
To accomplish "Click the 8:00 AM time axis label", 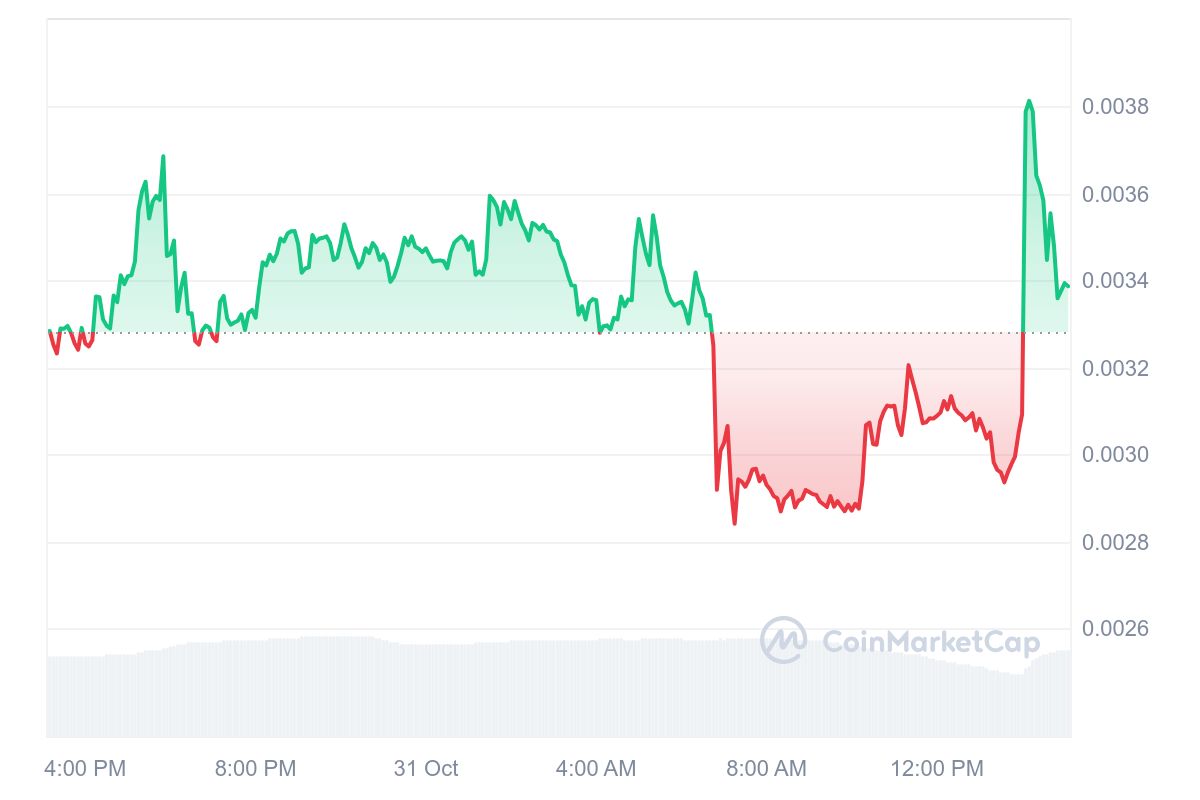I will point(766,768).
